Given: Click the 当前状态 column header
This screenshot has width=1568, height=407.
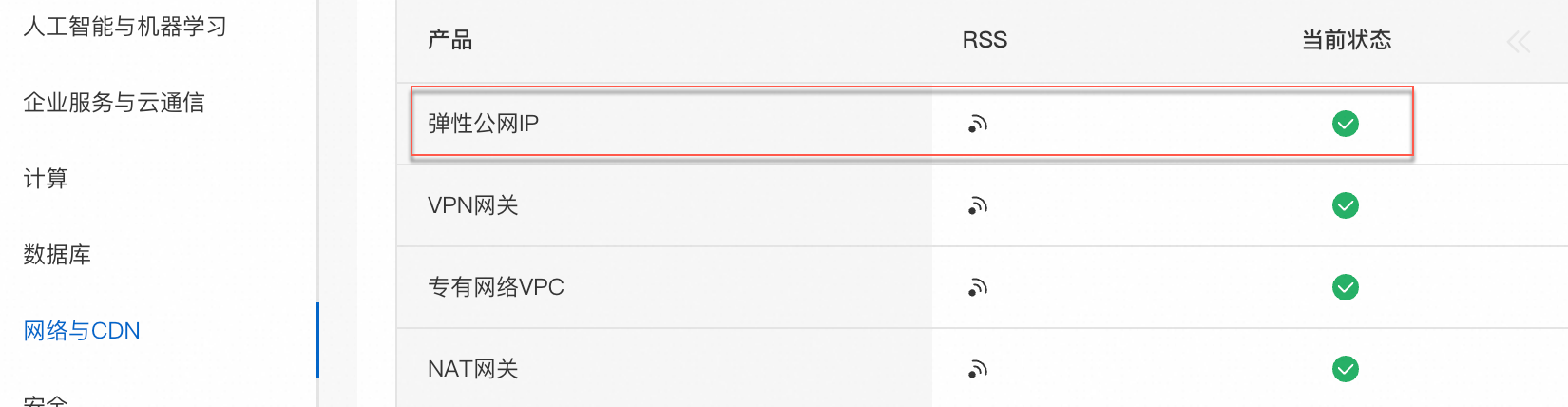Looking at the screenshot, I should tap(1346, 40).
